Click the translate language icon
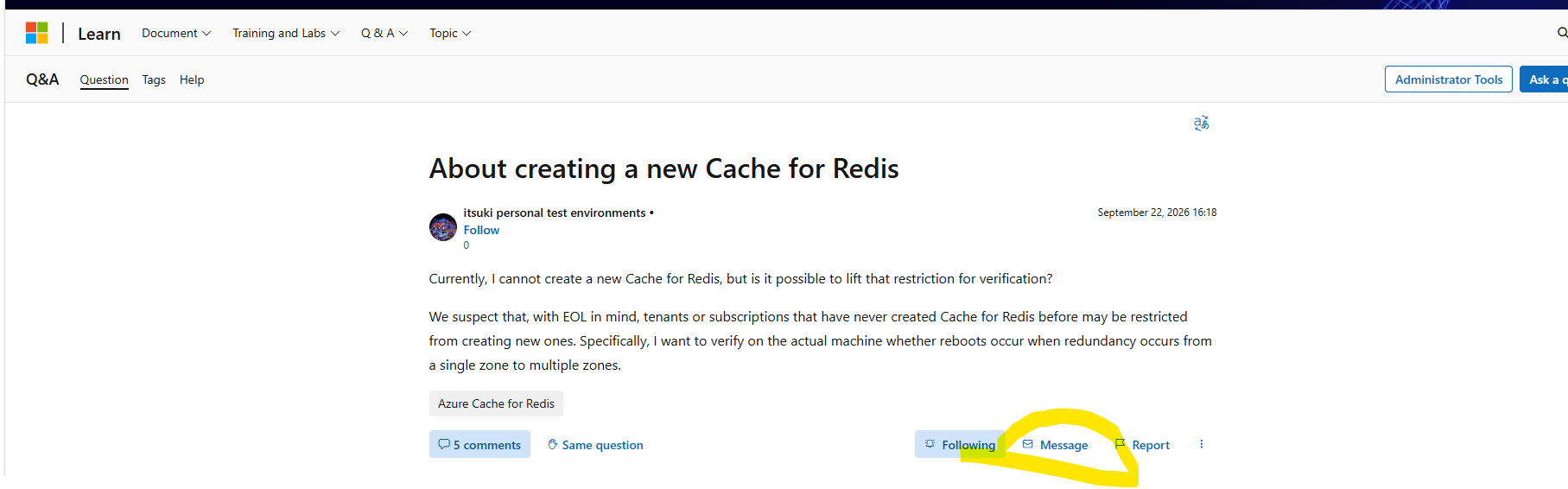Viewport: 1568px width, 489px height. 1201,124
